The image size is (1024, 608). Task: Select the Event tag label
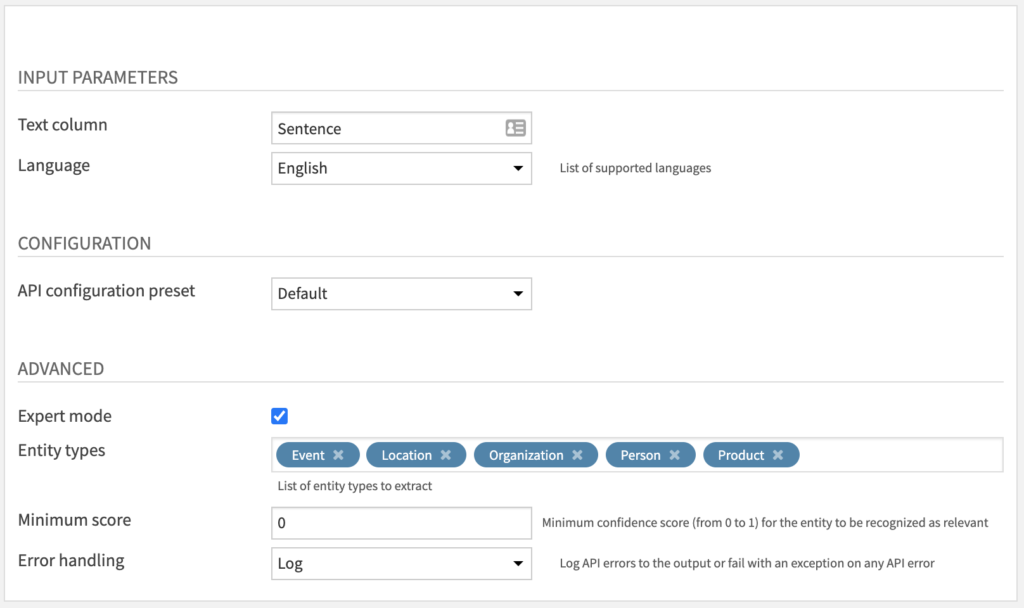click(x=308, y=455)
